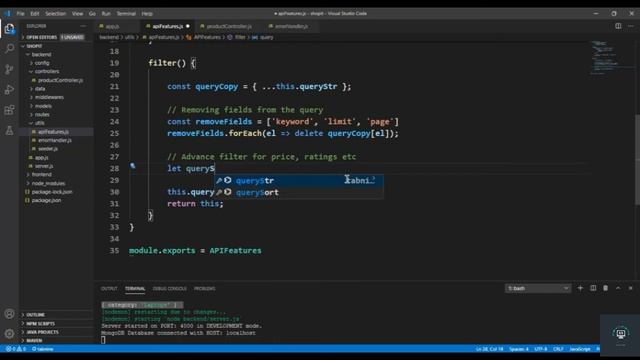Open the View menu

pos(78,13)
